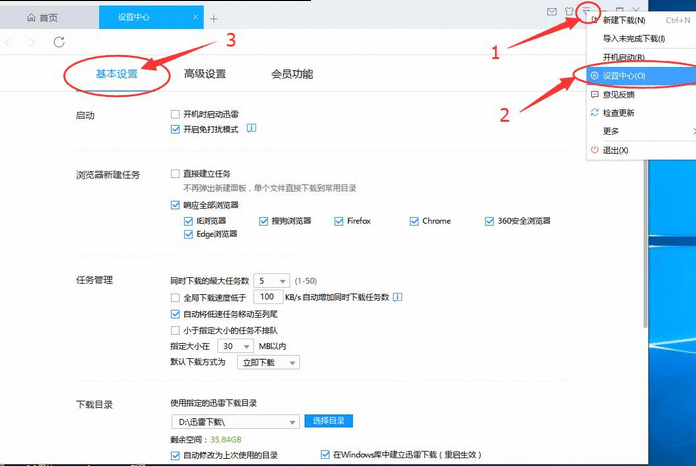Choose 退出(X) menu item

[641, 150]
